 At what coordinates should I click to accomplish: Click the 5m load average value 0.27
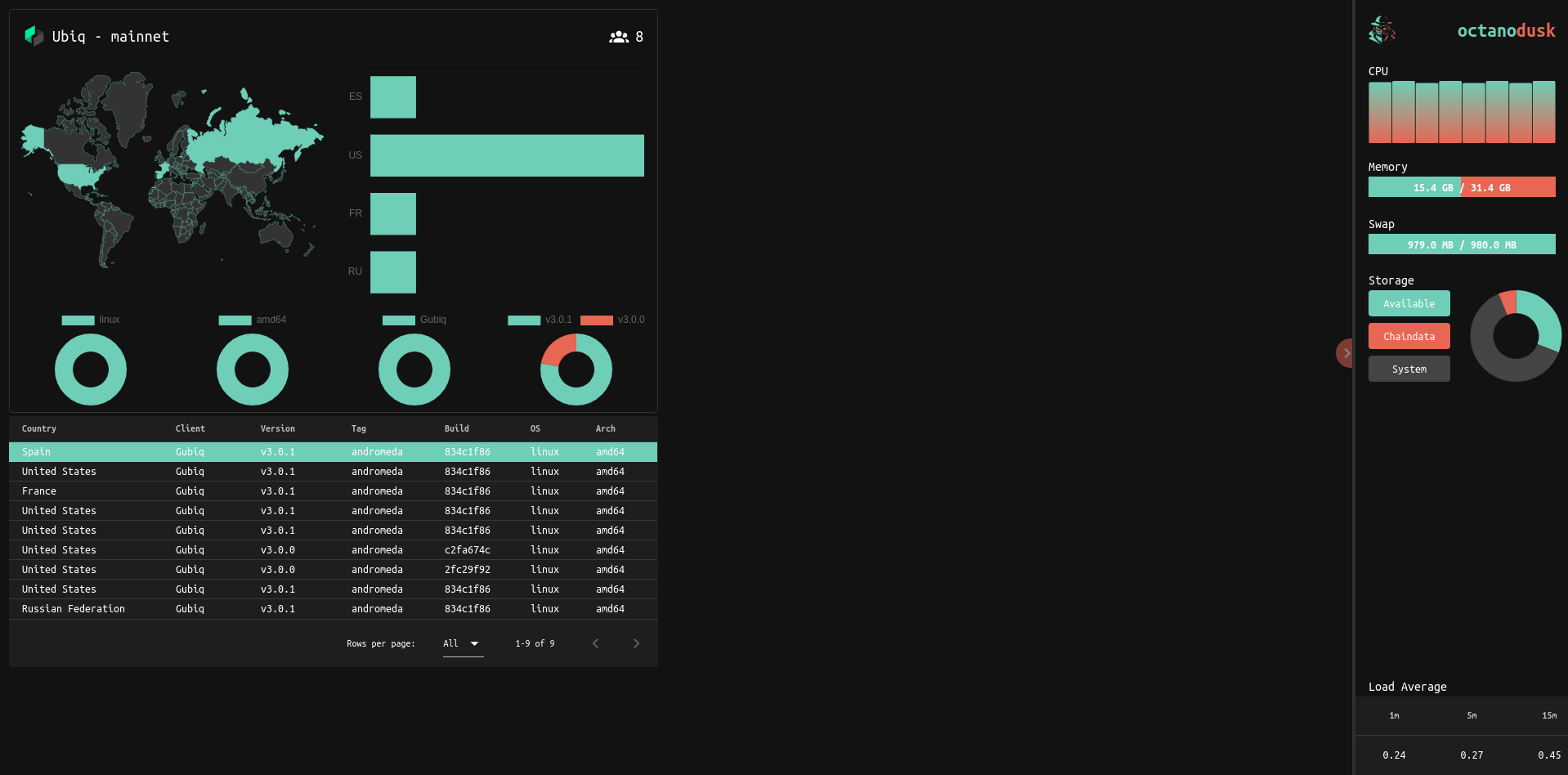[1472, 755]
